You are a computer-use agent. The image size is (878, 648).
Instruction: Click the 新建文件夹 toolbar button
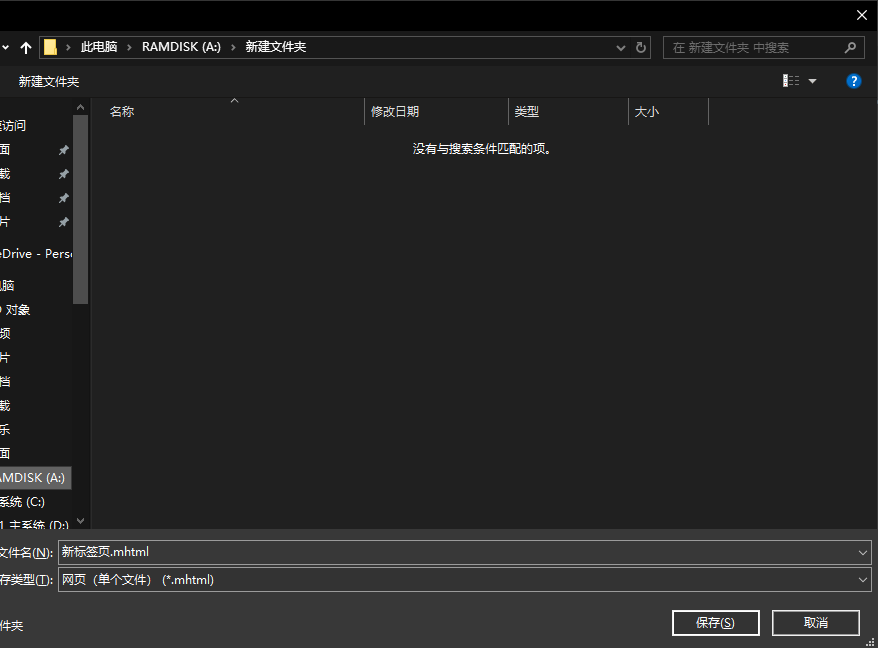point(48,81)
